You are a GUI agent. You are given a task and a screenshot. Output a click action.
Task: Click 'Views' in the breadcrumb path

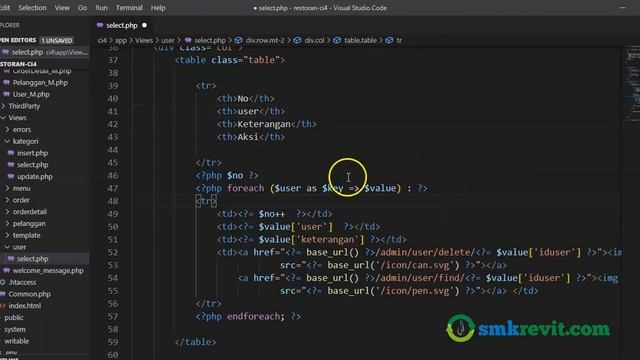(144, 40)
